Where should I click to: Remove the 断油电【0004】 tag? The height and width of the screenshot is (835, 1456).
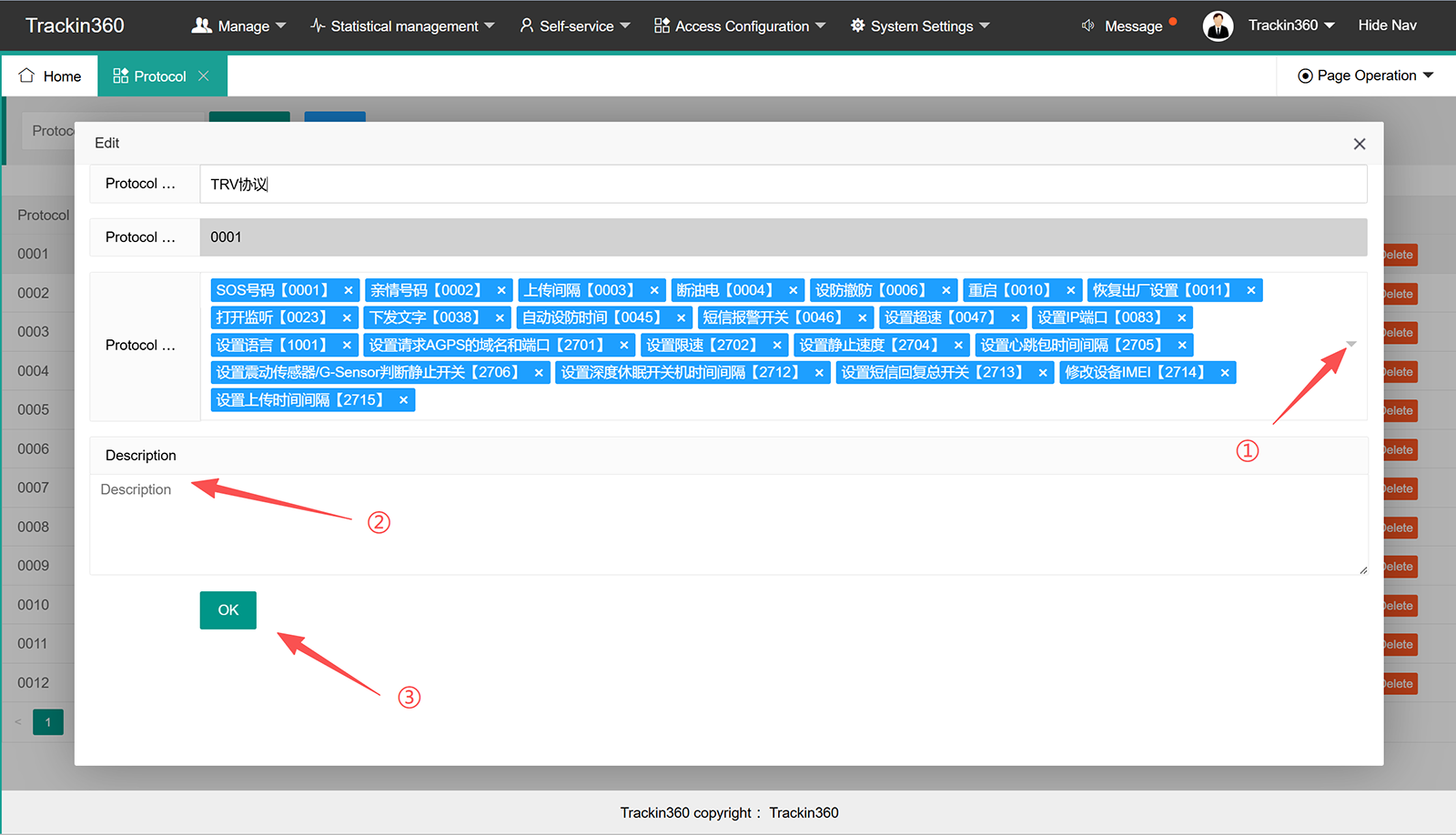[x=794, y=290]
